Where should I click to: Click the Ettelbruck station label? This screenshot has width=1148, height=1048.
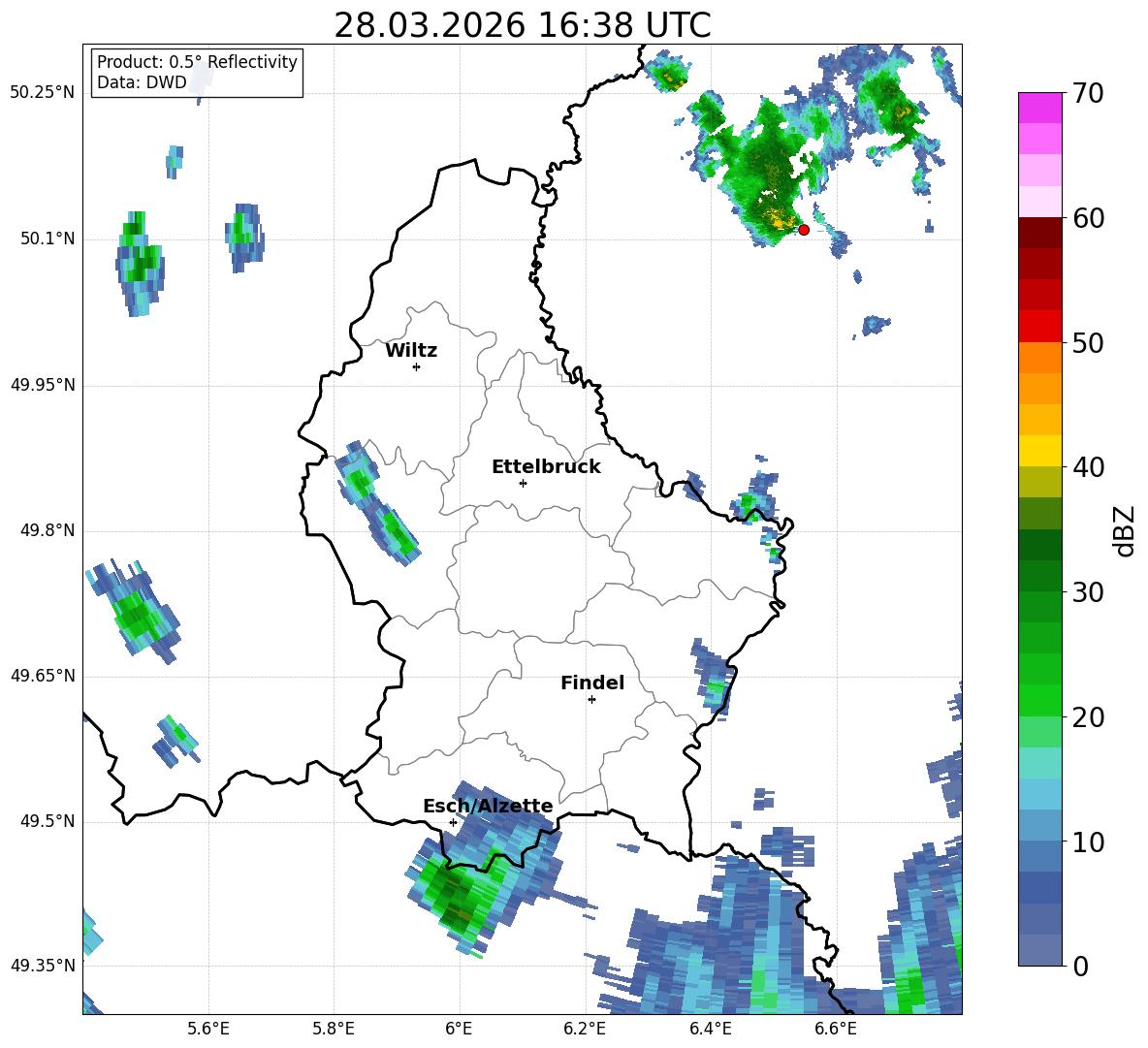coord(546,467)
